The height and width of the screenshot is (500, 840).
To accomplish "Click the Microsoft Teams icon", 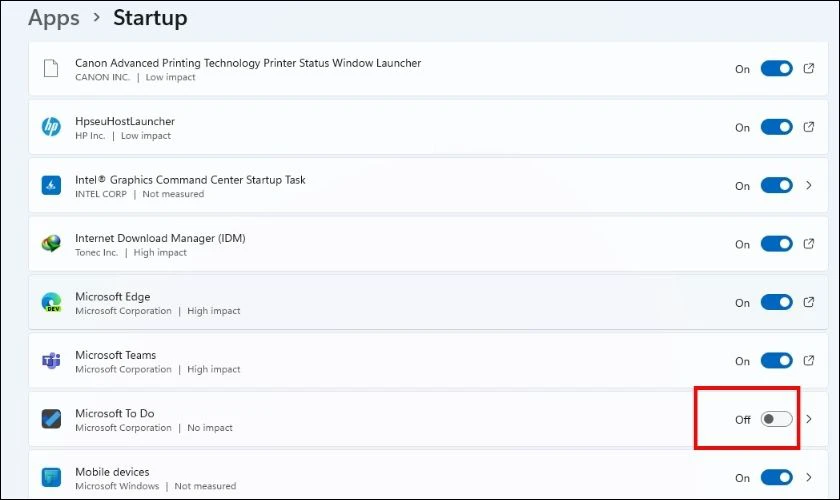I will pos(51,361).
